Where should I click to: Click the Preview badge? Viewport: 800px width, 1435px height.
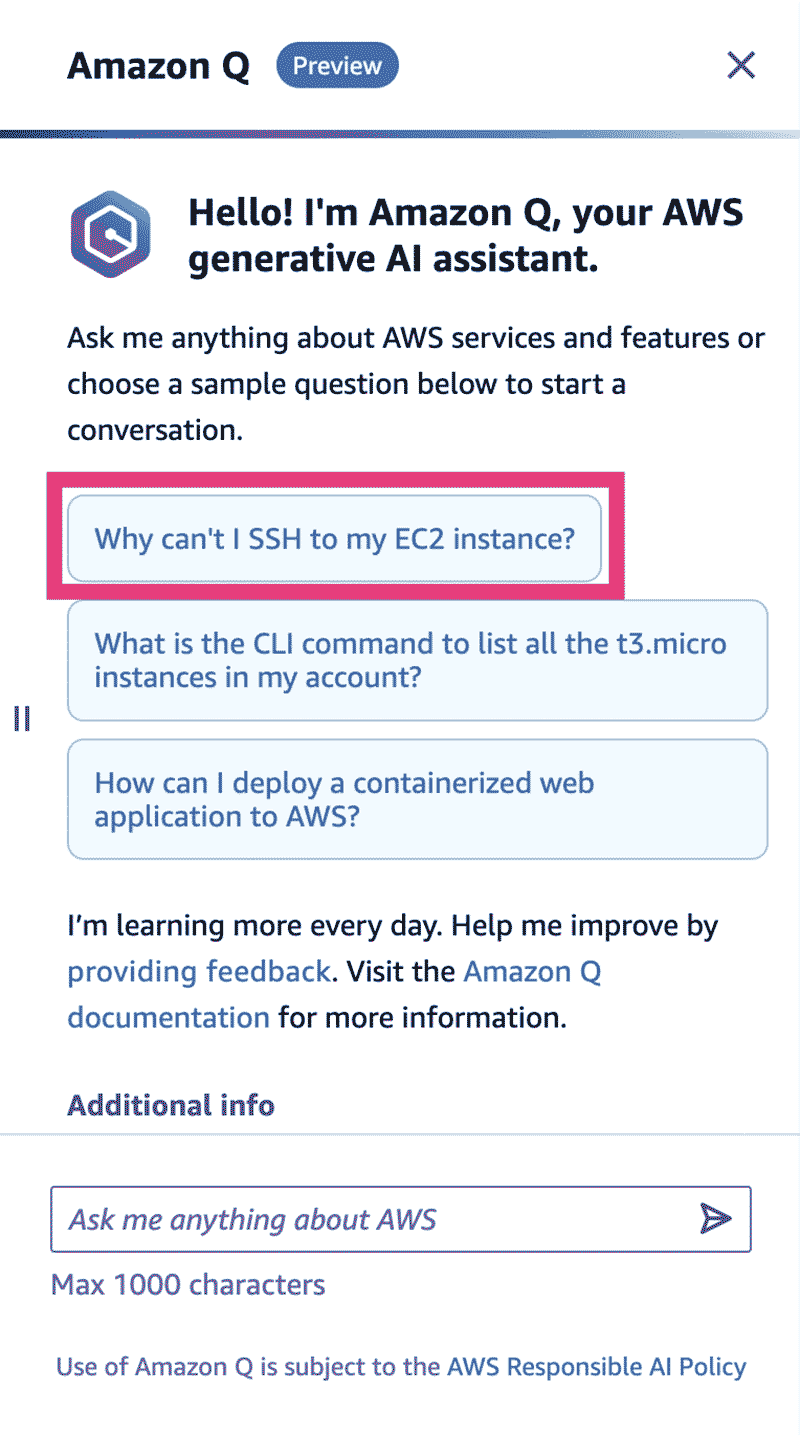coord(337,66)
